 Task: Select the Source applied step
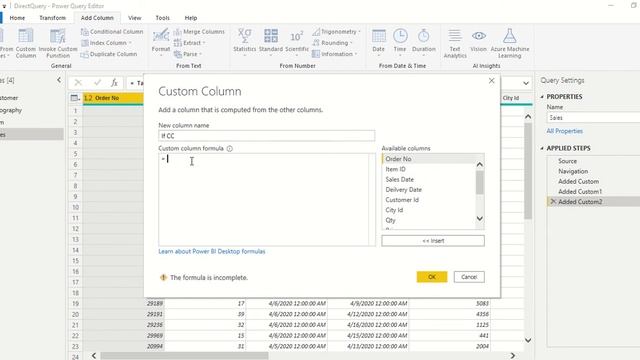[567, 161]
